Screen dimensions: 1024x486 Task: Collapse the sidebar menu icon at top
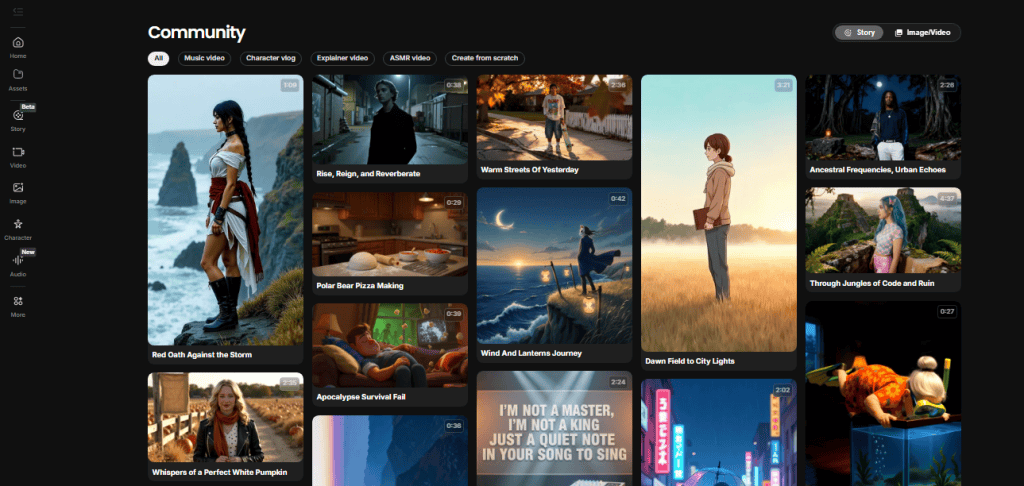[x=18, y=11]
